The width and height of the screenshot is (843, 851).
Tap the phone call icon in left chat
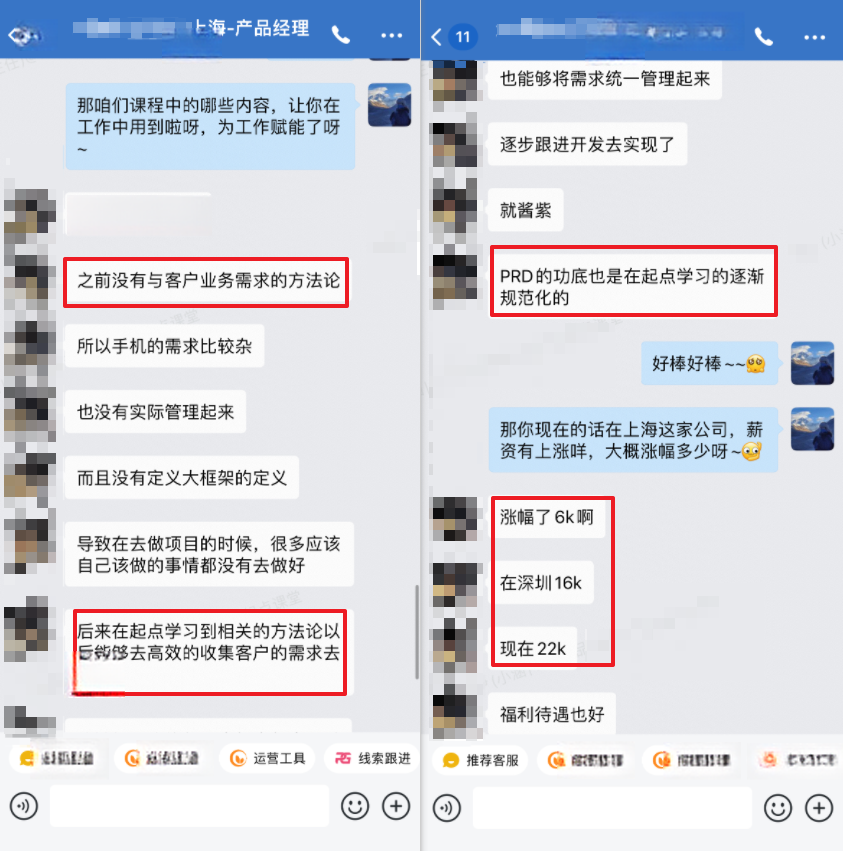coord(341,35)
